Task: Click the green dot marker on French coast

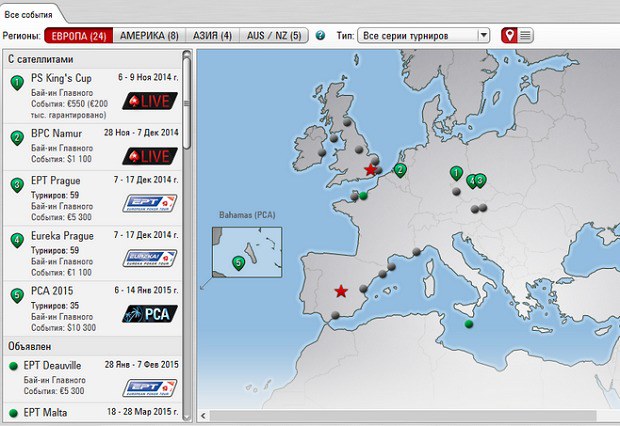Action: coord(363,196)
